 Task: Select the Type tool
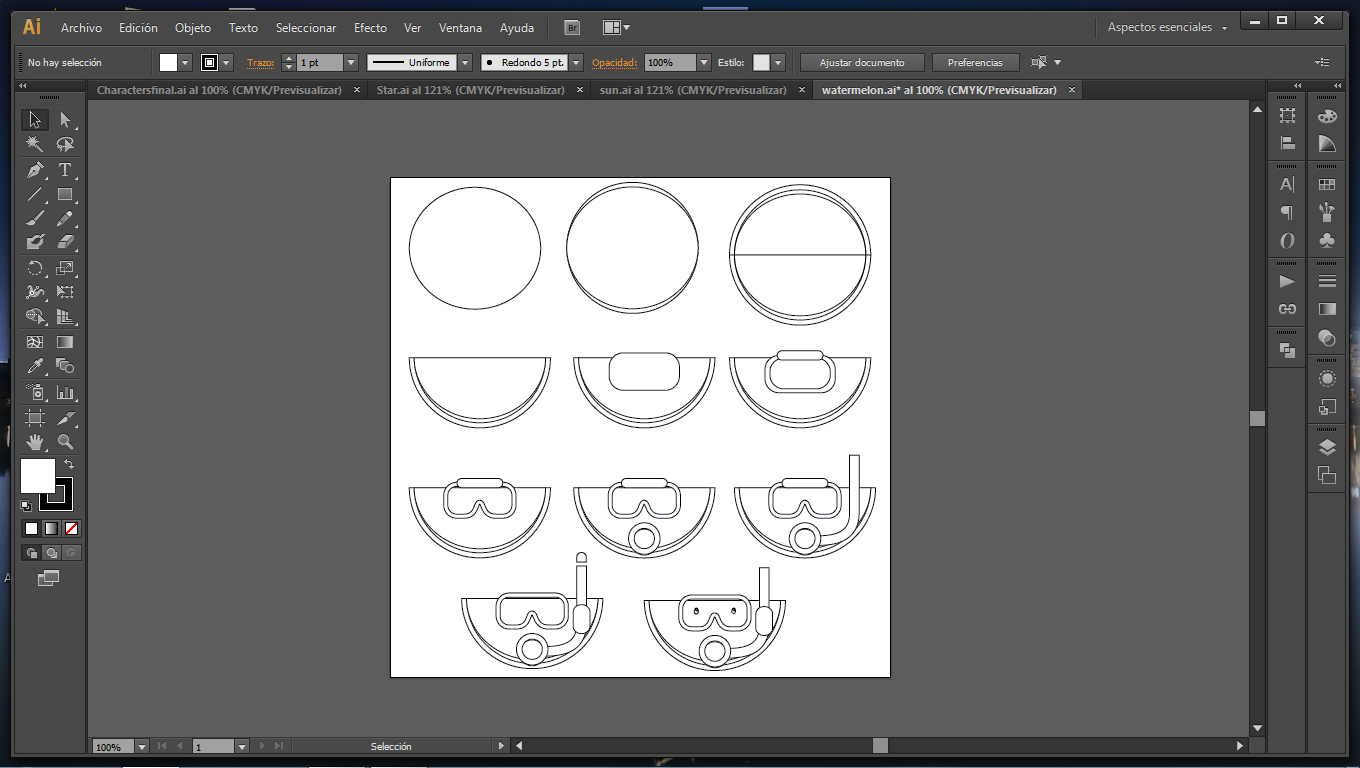tap(65, 170)
